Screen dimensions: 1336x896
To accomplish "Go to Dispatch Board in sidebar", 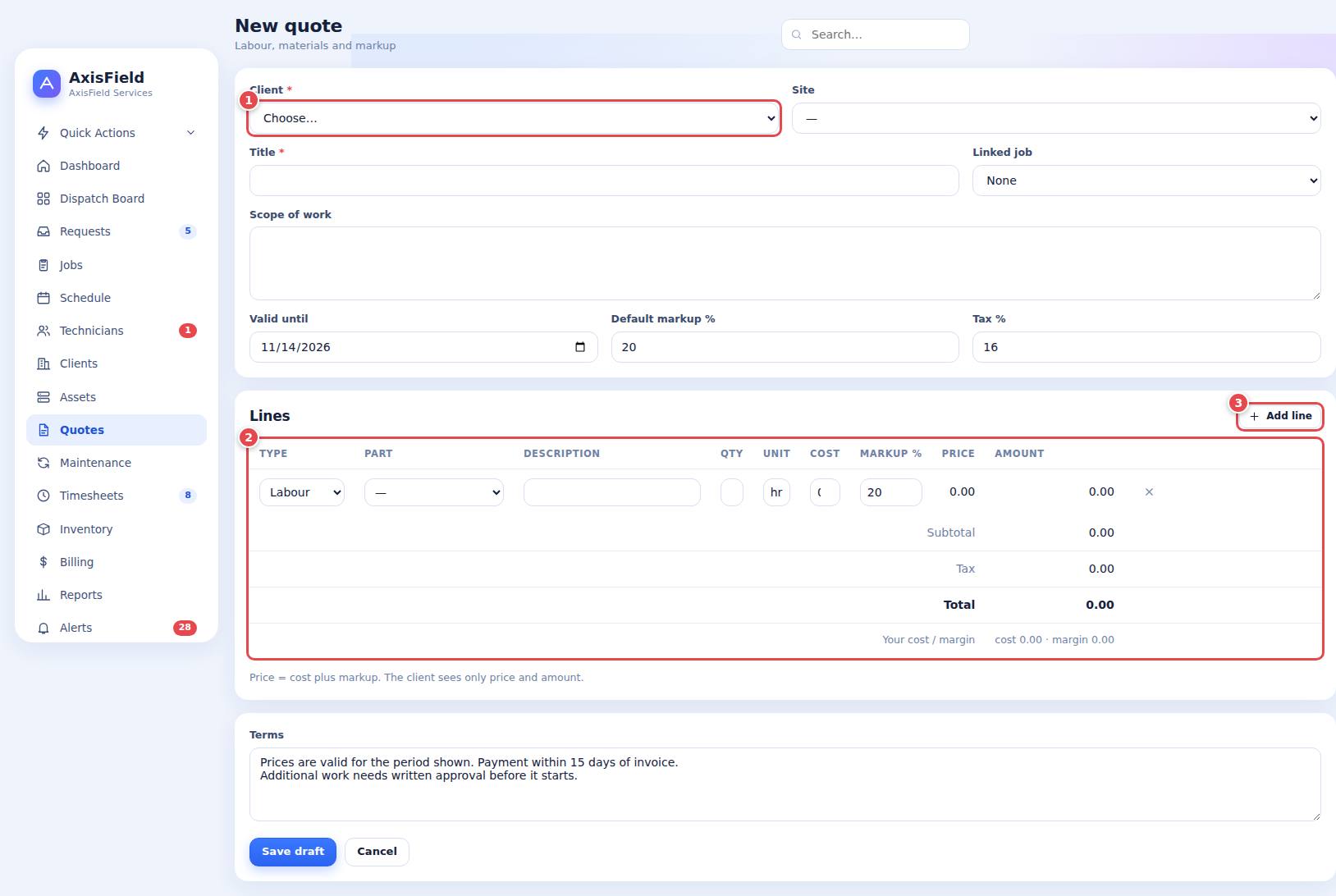I will [117, 199].
